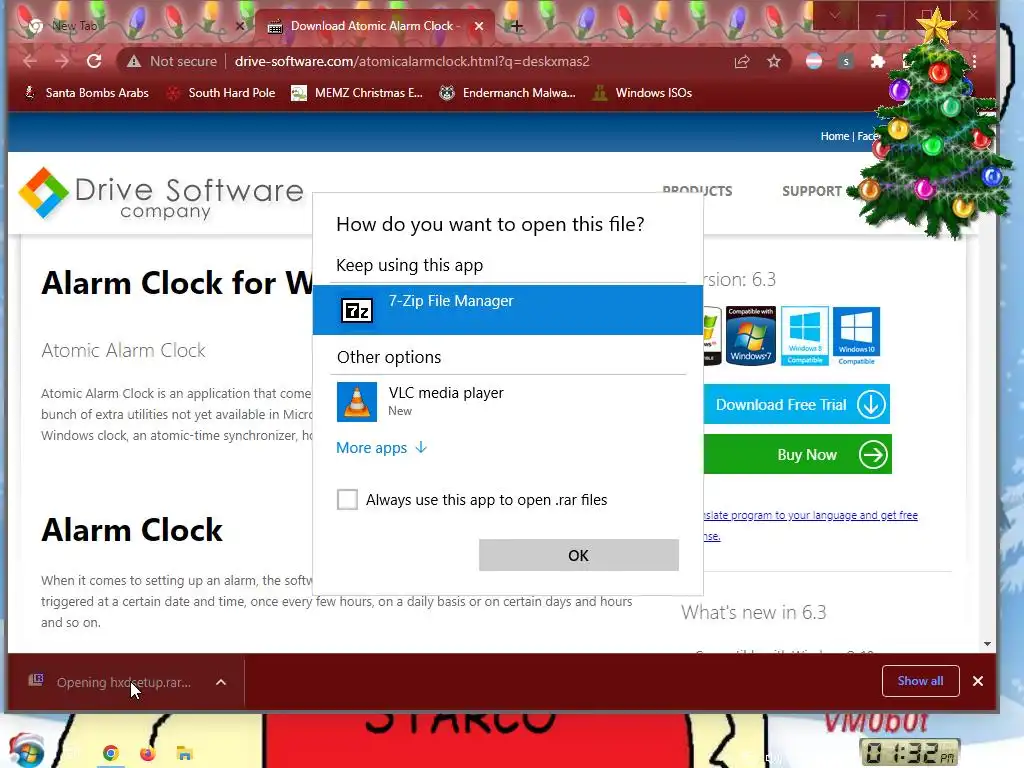Open the flag-colored extension icon
The image size is (1024, 768).
coord(814,61)
